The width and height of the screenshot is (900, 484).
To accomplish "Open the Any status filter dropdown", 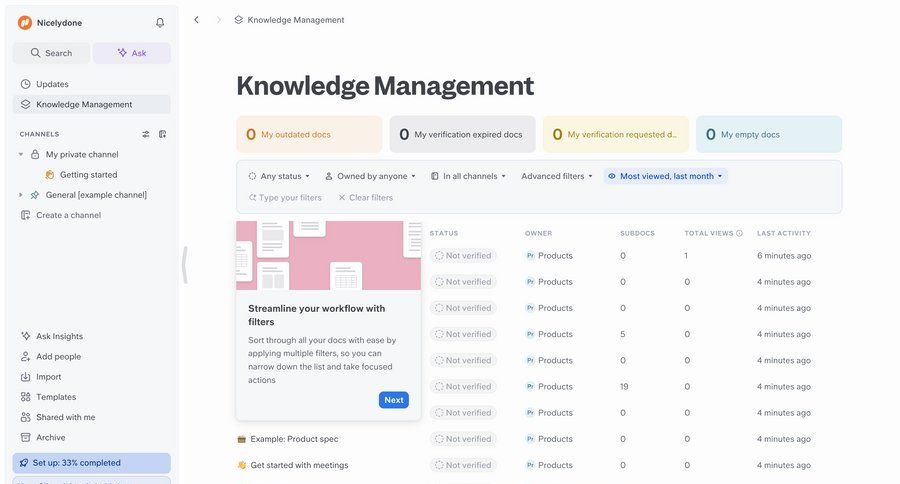I will tap(279, 176).
